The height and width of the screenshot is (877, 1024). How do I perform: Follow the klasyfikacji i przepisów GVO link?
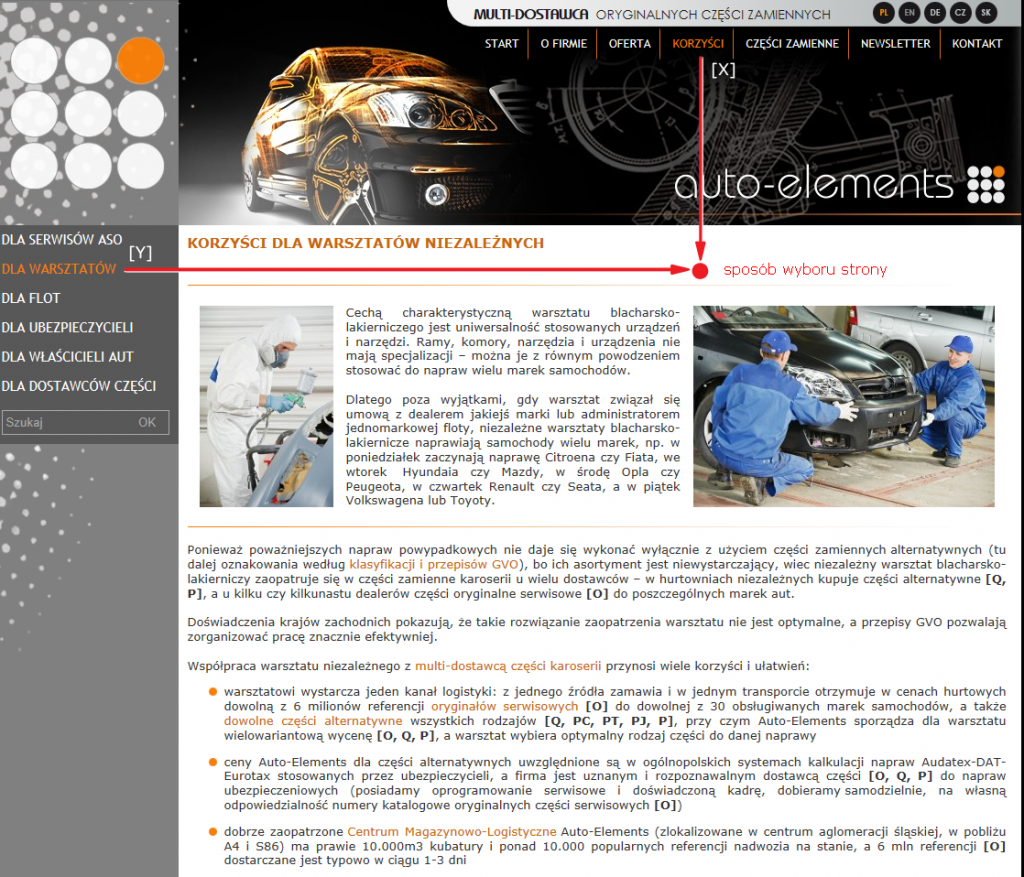click(434, 564)
